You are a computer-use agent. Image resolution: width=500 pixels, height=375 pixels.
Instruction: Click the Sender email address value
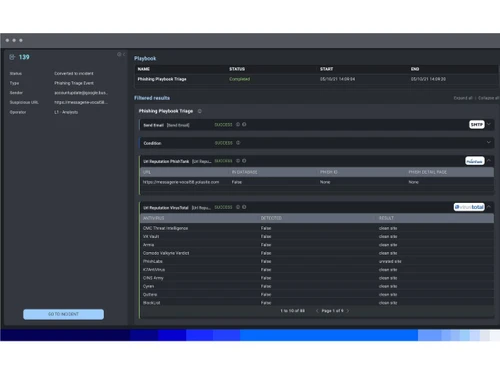81,93
